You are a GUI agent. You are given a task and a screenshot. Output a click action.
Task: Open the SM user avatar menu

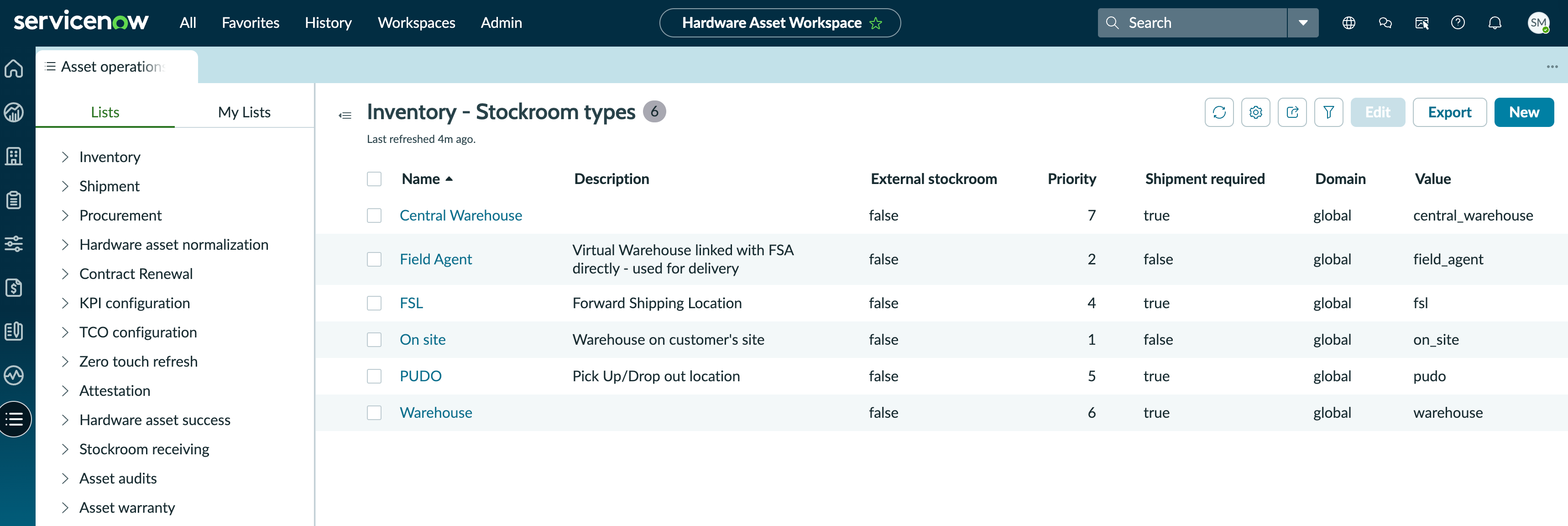pyautogui.click(x=1538, y=23)
